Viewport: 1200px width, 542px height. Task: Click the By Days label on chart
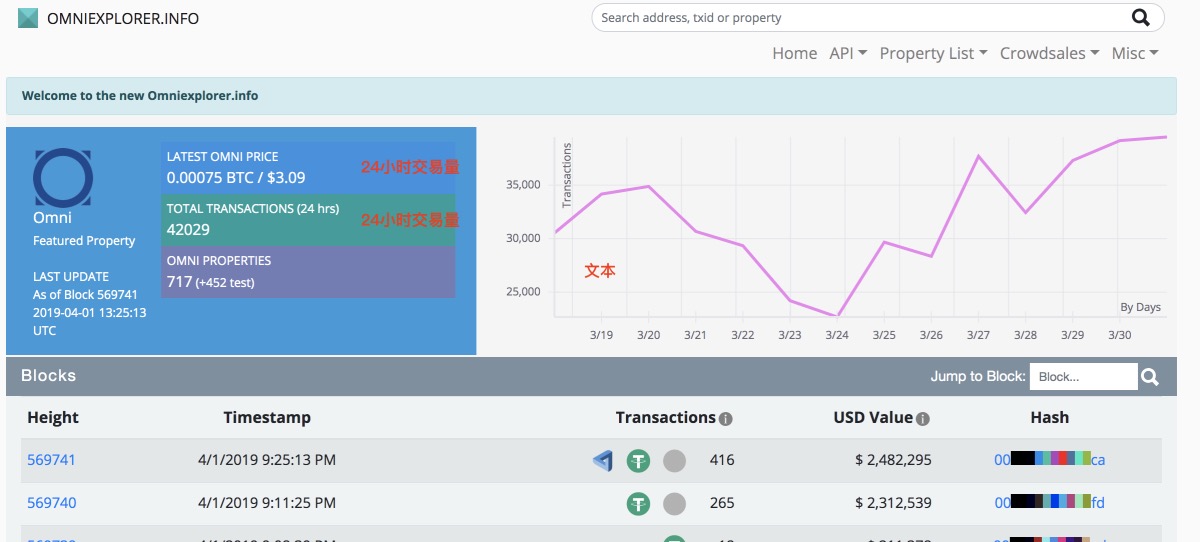click(1140, 307)
